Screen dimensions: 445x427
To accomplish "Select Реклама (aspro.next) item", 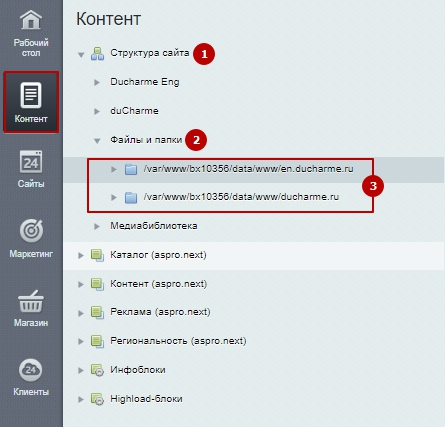I will [160, 312].
